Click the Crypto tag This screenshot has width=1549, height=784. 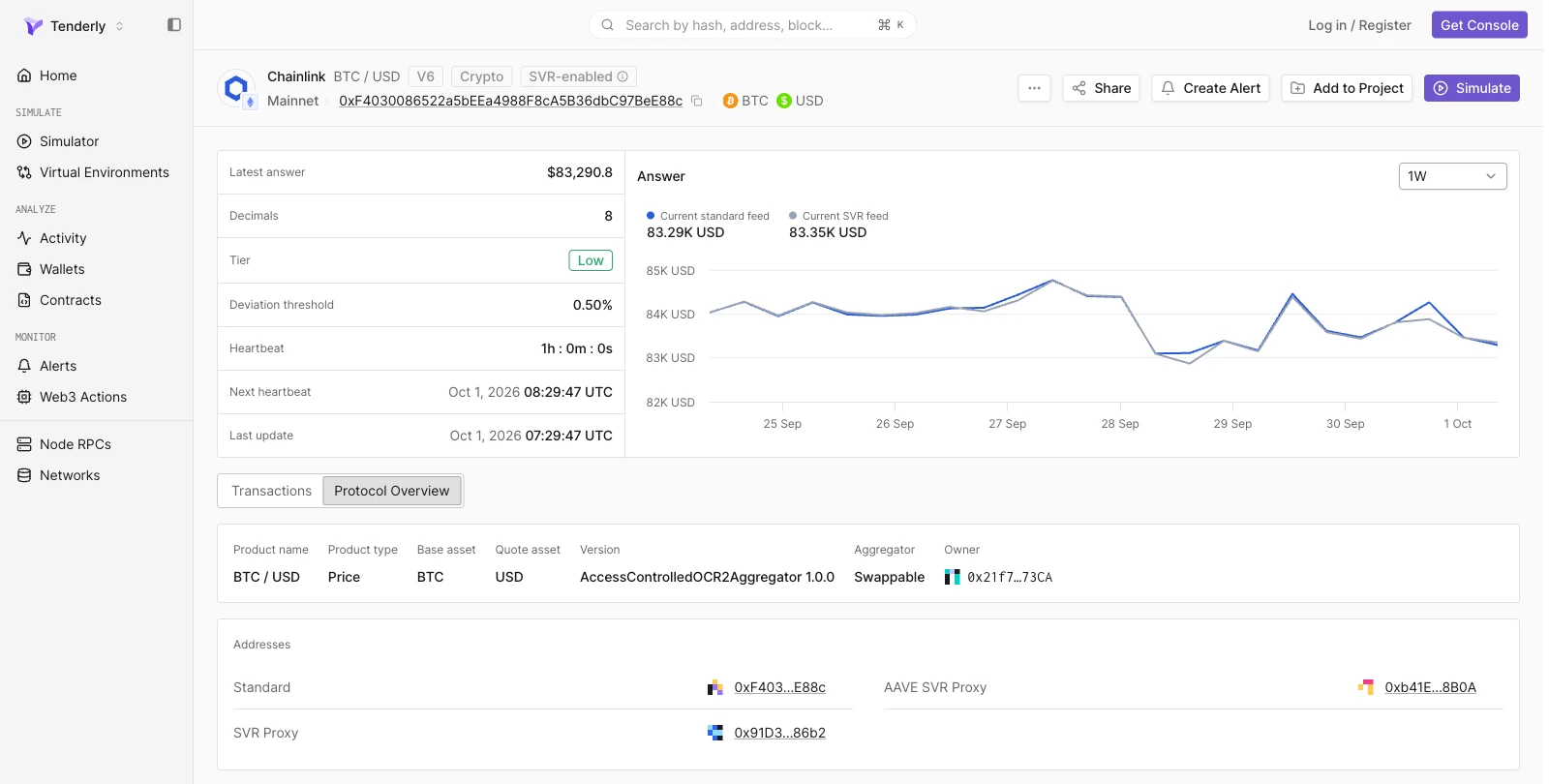[481, 76]
